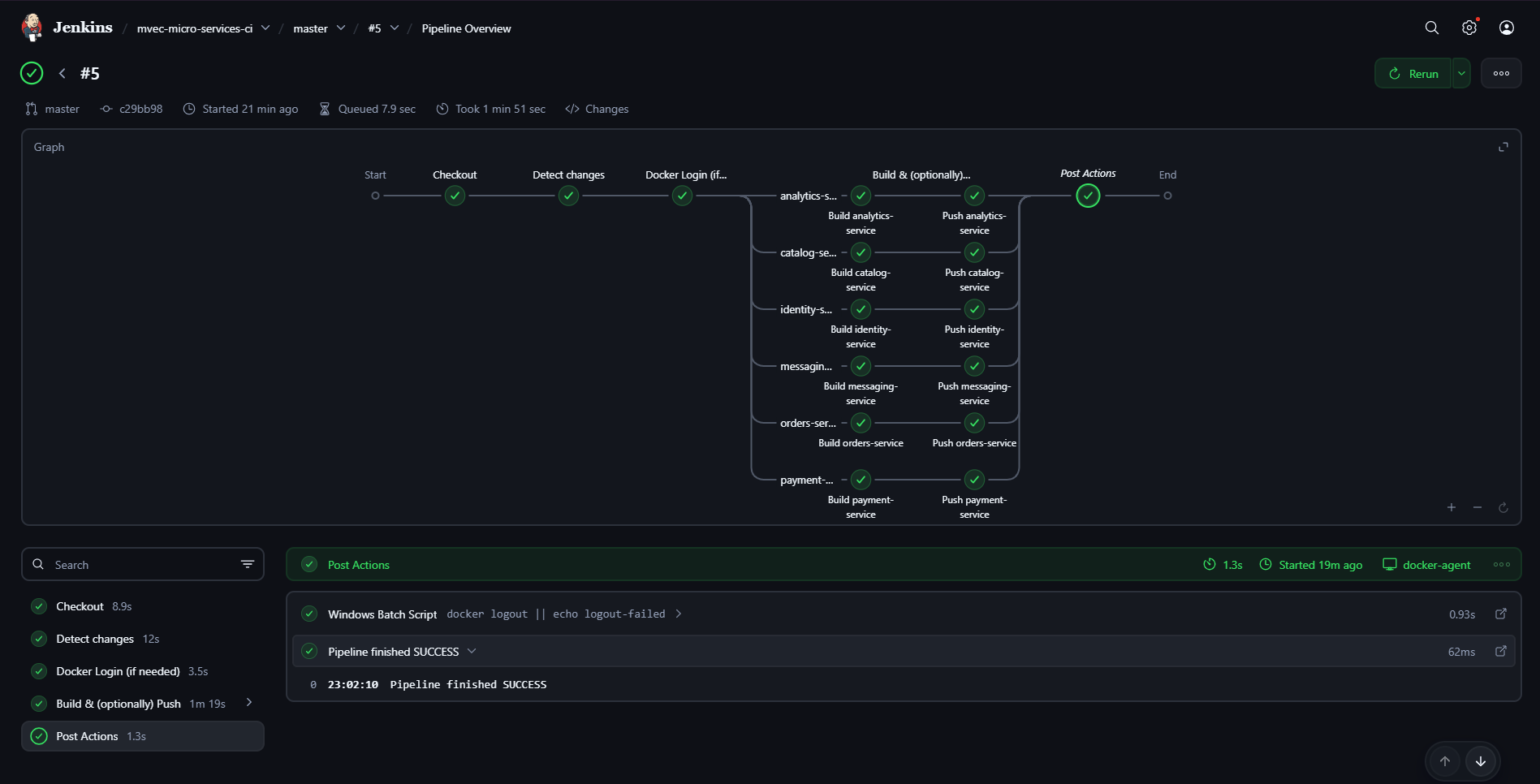Viewport: 1540px width, 784px height.
Task: Select the Build payment-service node
Action: click(861, 480)
